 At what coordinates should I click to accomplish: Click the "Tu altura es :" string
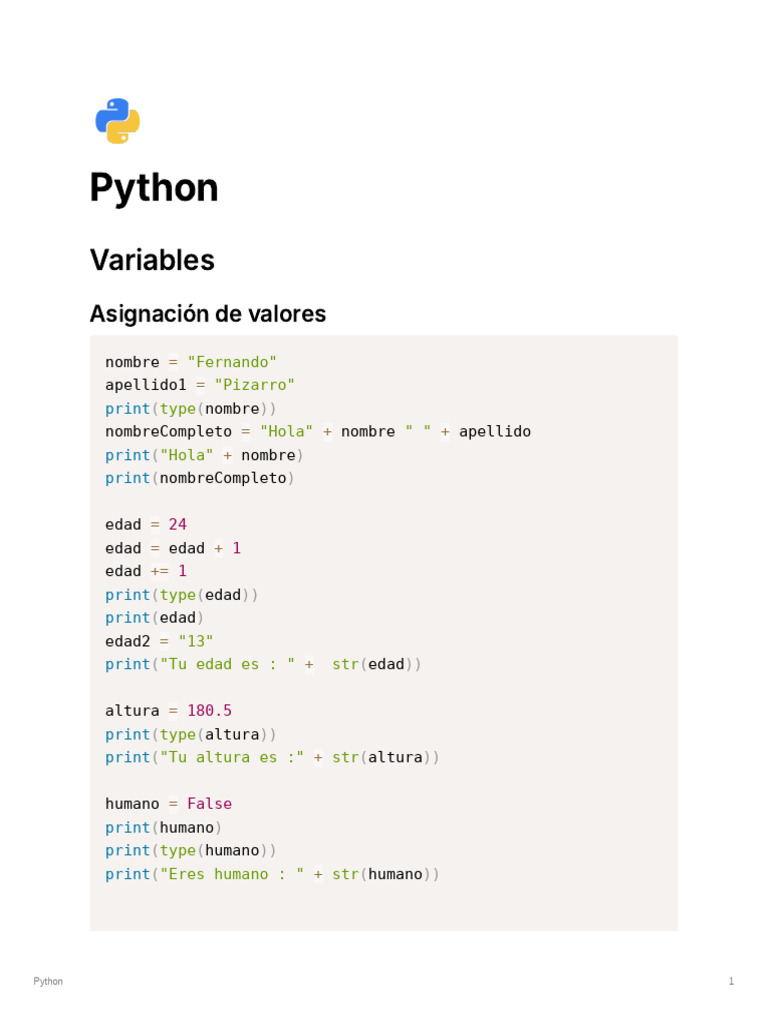pos(232,758)
